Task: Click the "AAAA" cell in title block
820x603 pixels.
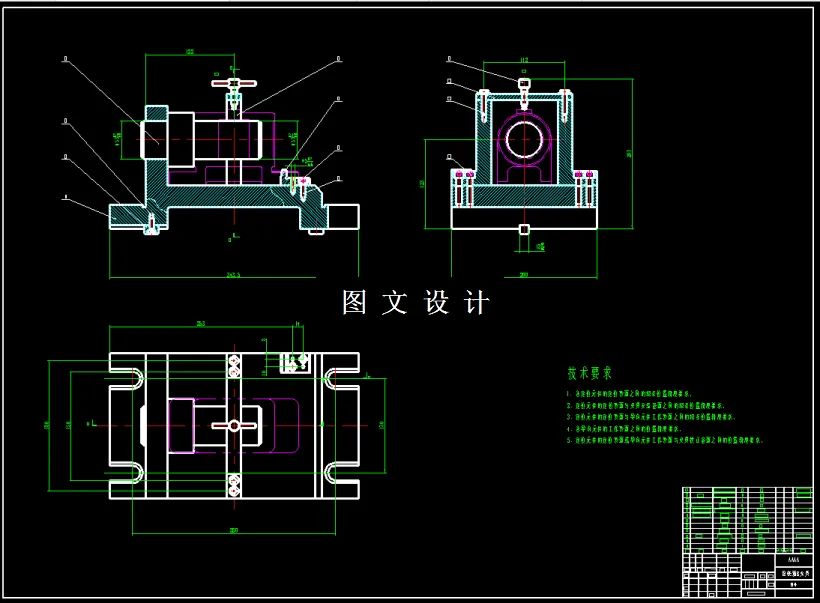Action: 793,560
